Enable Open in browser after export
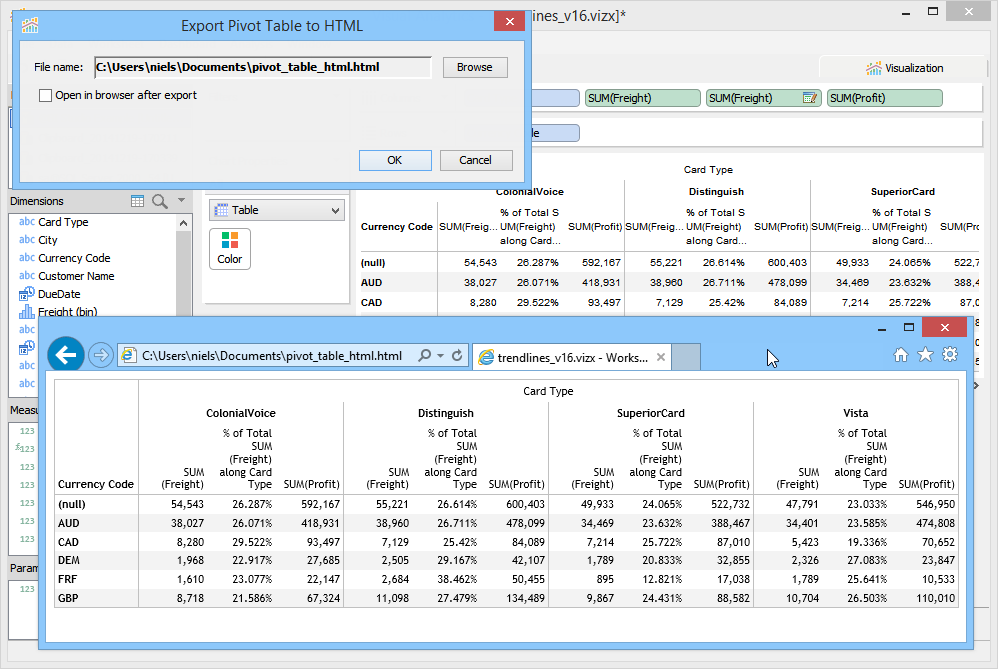The image size is (998, 669). 45,96
